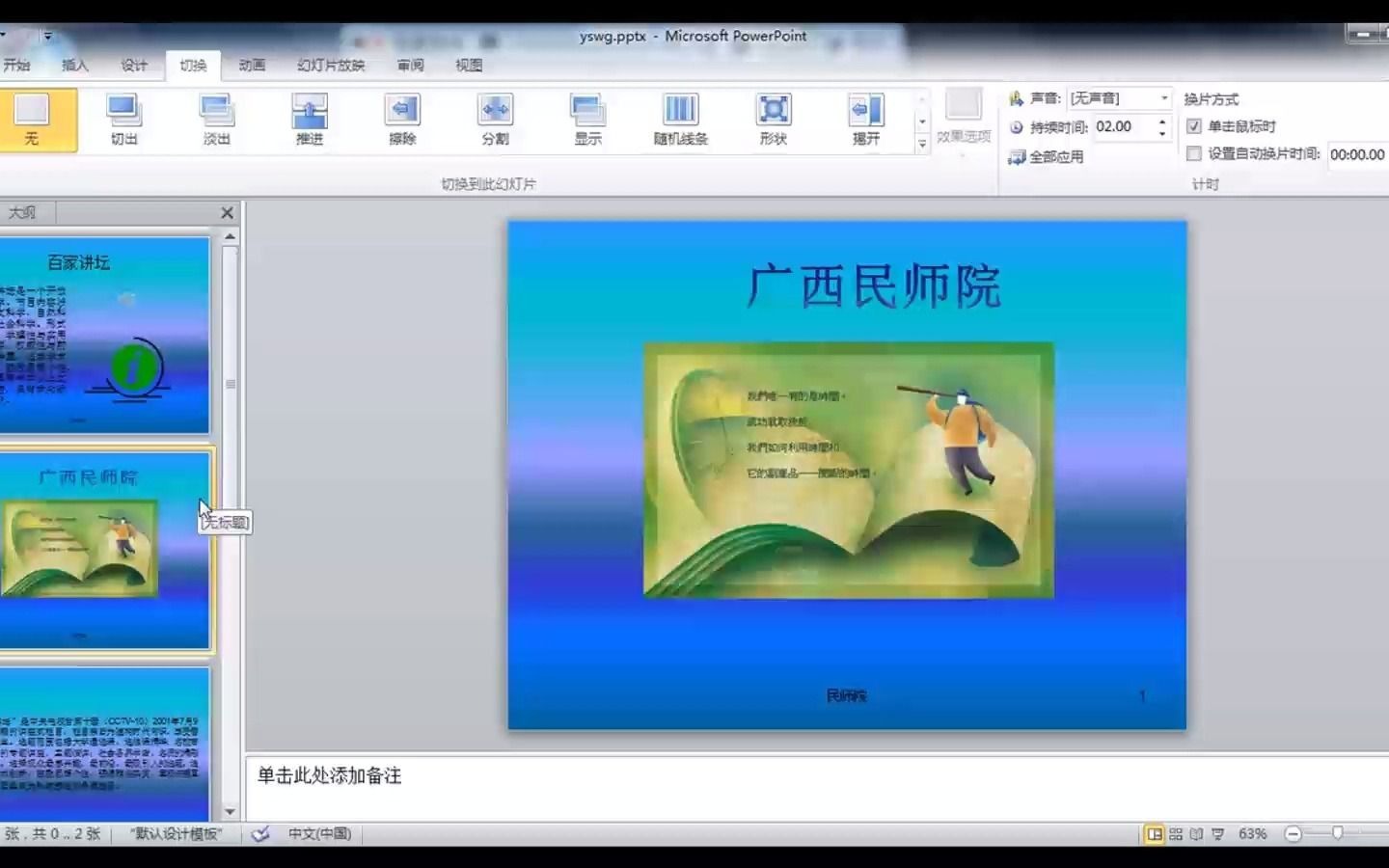The width and height of the screenshot is (1389, 868).
Task: Apply the 淡出 (Fade) transition
Action: click(216, 120)
